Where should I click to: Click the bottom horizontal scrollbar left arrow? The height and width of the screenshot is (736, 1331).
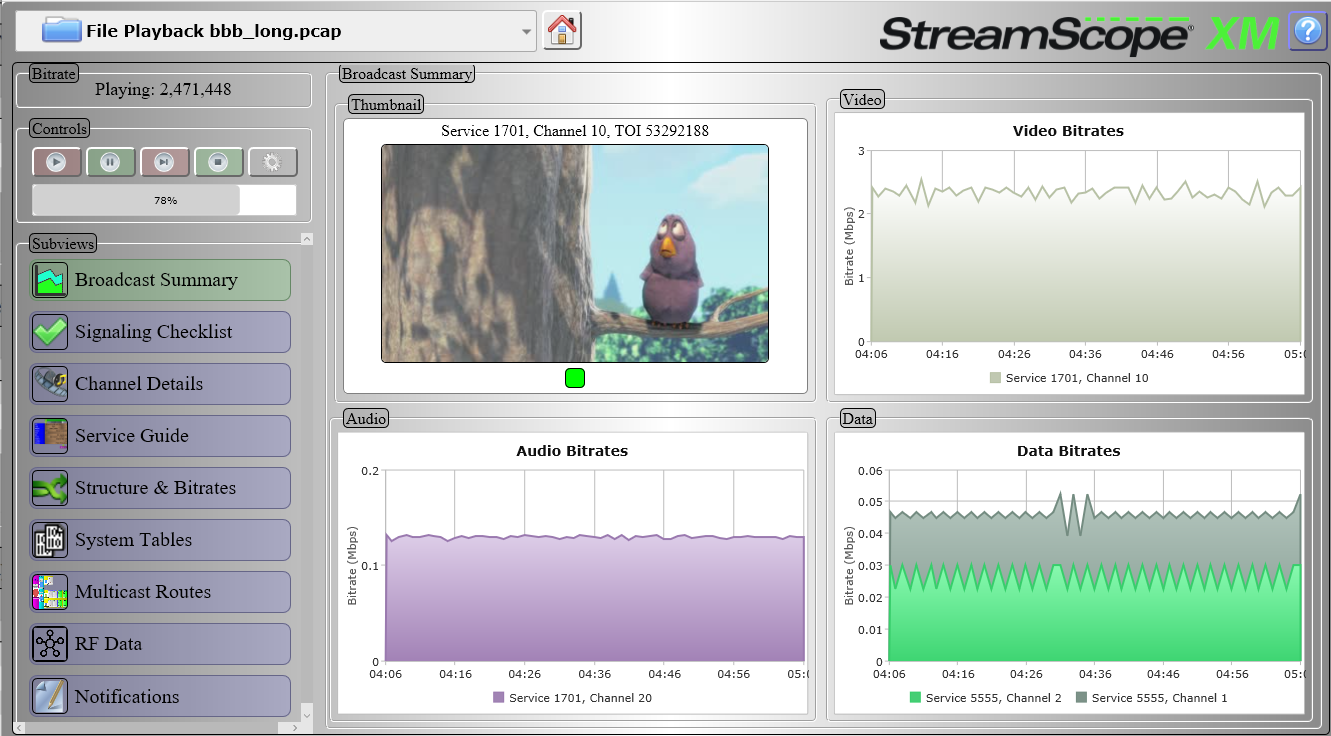[19, 727]
